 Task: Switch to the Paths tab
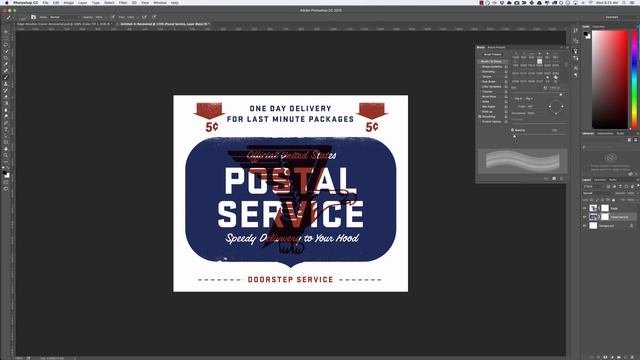(613, 180)
